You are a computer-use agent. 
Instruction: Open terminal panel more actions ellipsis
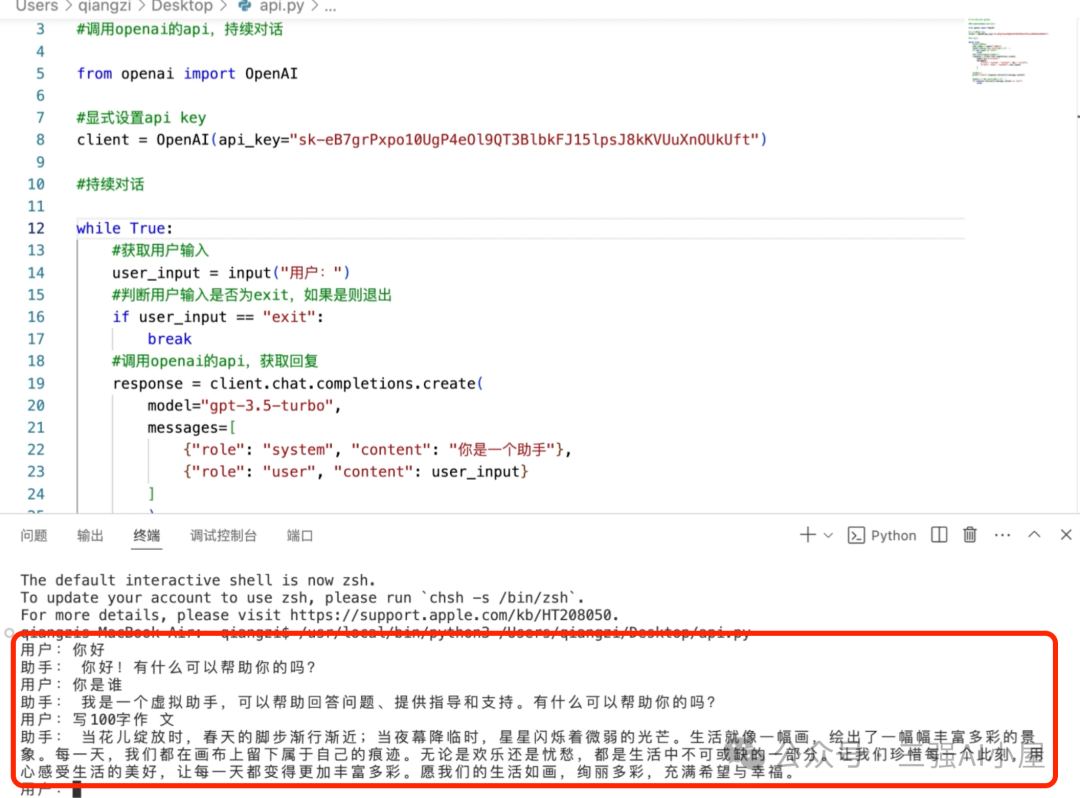(1002, 535)
